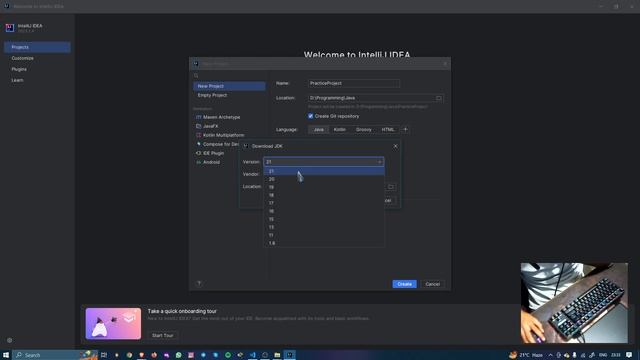
Task: Click the taskbar Search box
Action: [55, 355]
